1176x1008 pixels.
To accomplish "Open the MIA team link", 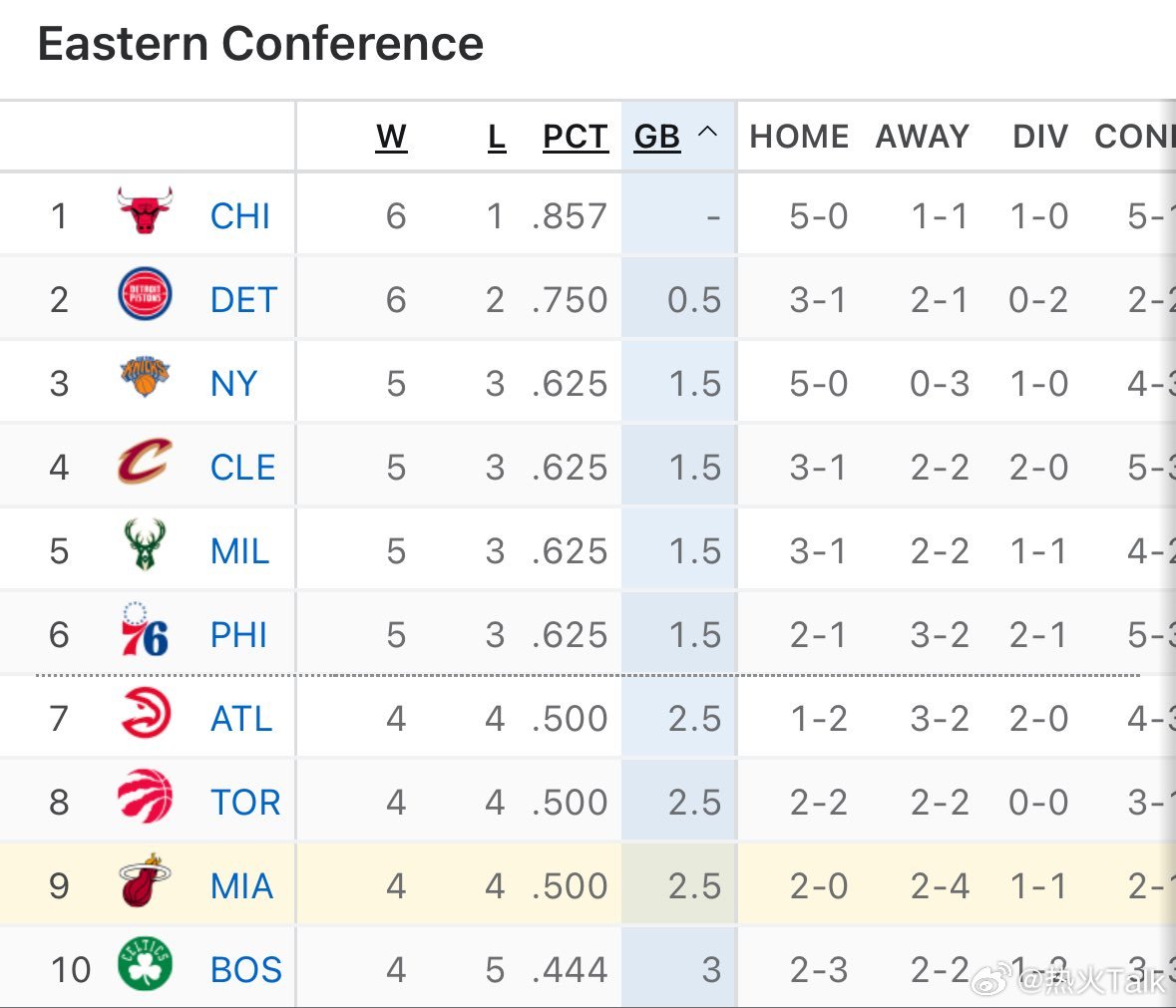I will point(241,886).
